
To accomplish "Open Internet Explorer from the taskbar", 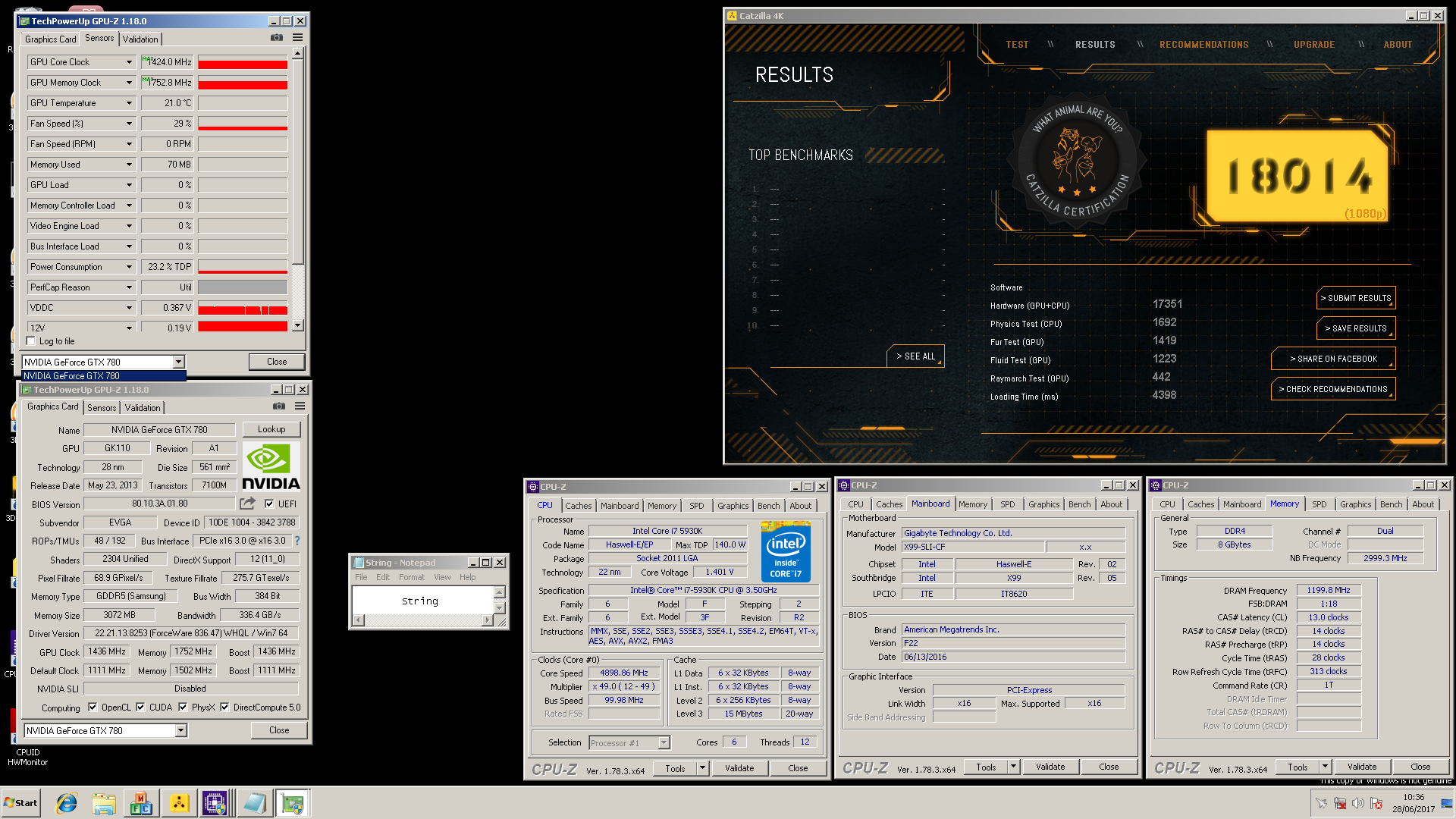I will [x=67, y=803].
